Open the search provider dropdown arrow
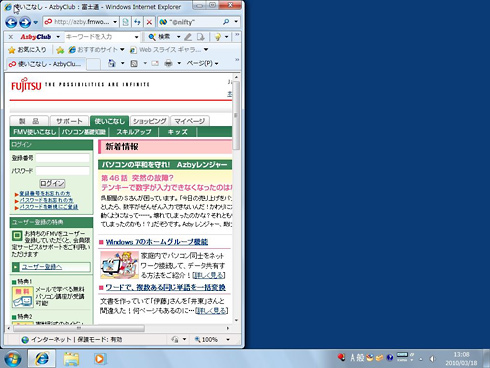Screen dimensions: 490x368 point(236,22)
